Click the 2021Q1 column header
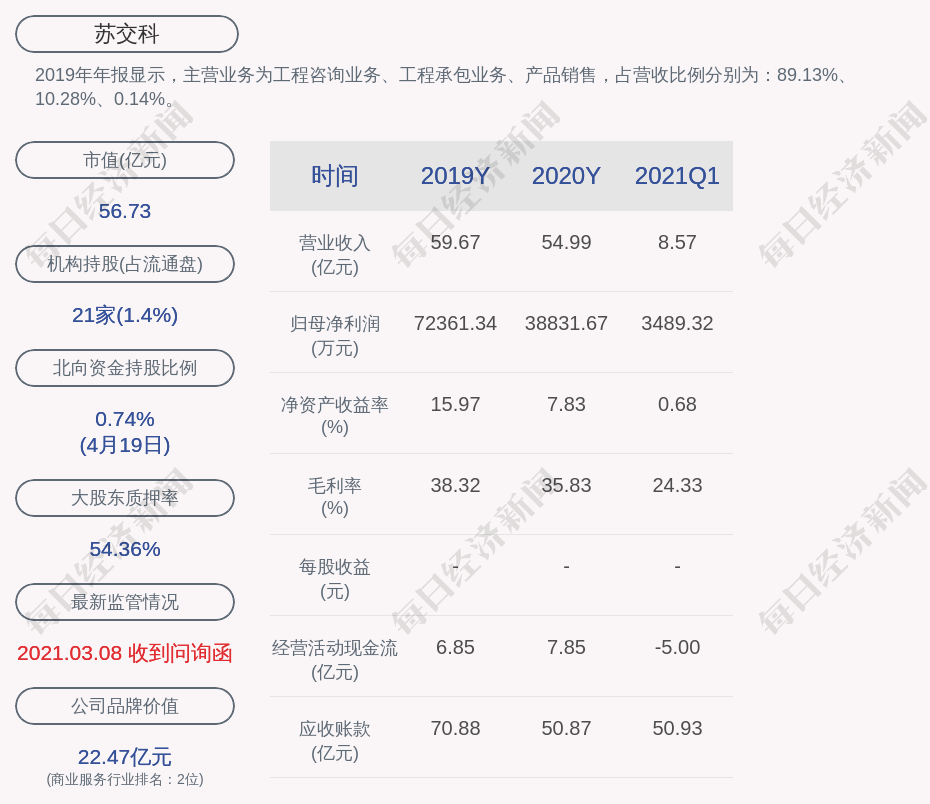The width and height of the screenshot is (930, 804). coord(677,176)
